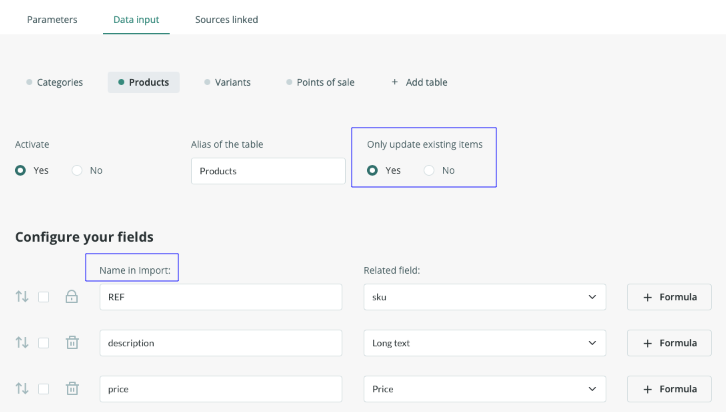Click the Name in Import: label
726x412 pixels.
coord(135,270)
